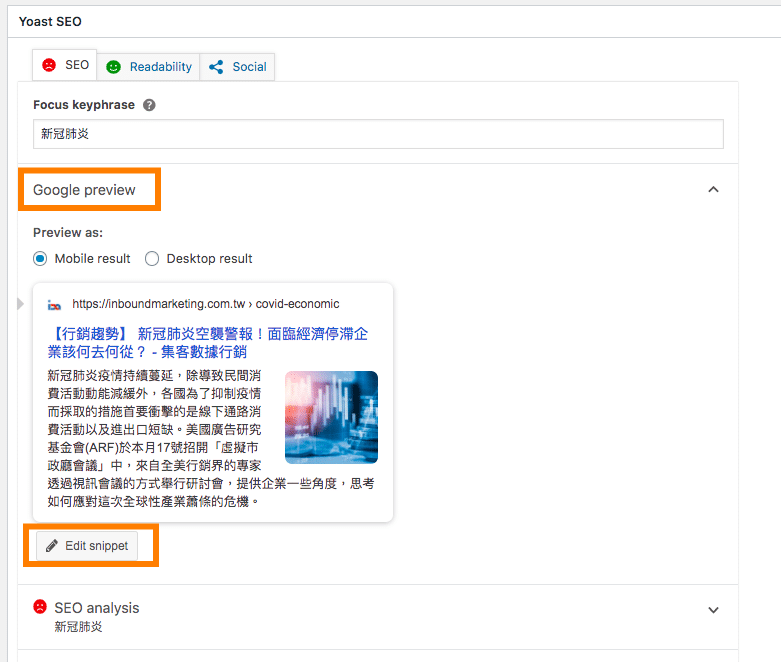
Task: Click the SEO analysis heading
Action: [x=97, y=608]
